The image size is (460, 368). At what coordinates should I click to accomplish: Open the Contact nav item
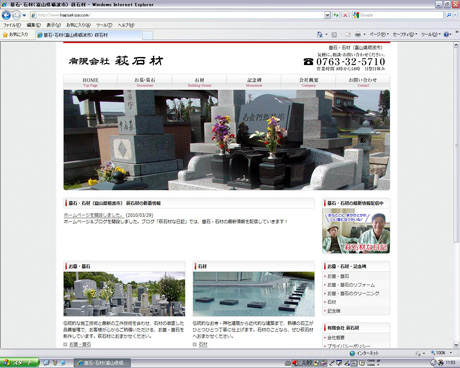(x=363, y=82)
